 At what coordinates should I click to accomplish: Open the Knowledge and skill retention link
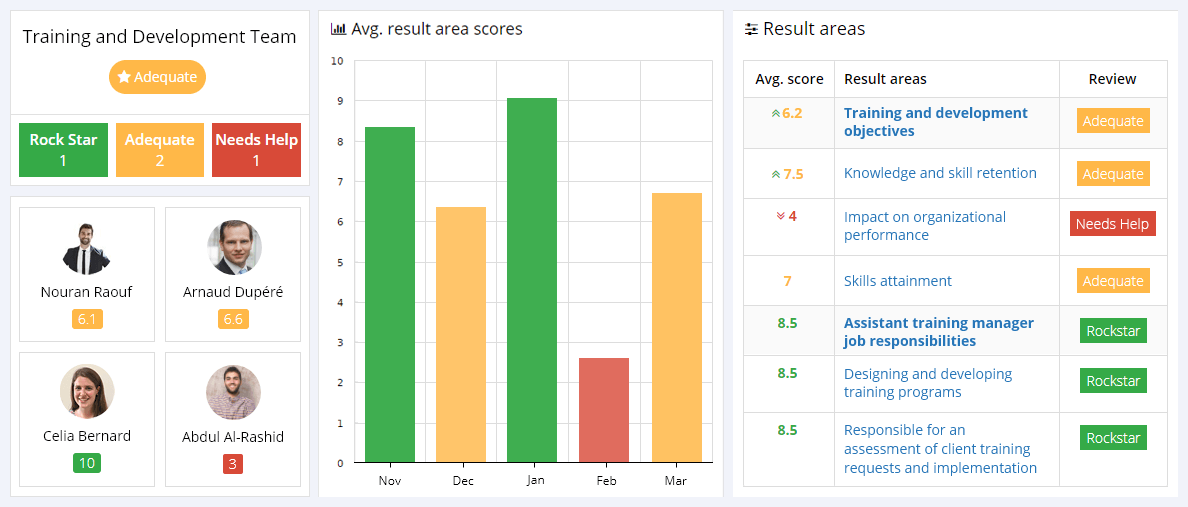click(939, 173)
